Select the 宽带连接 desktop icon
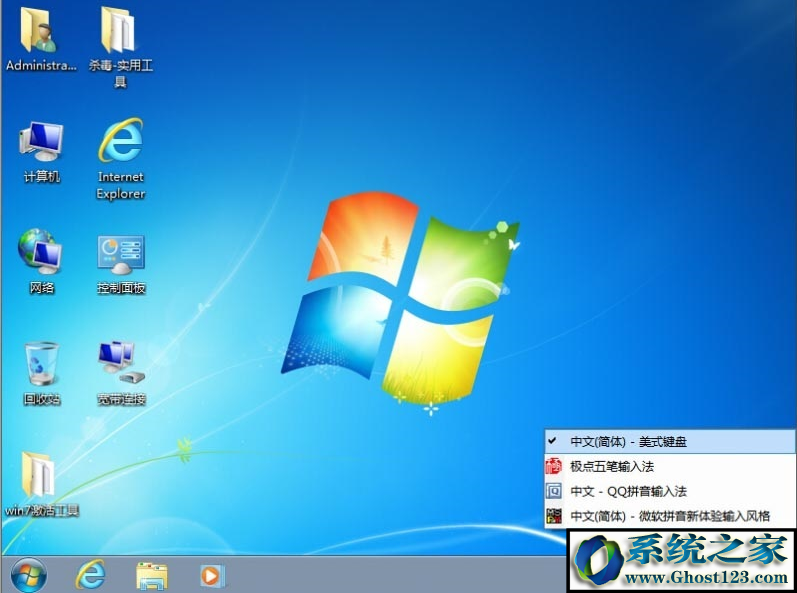Screen dimensions: 797x593 pyautogui.click(x=121, y=363)
